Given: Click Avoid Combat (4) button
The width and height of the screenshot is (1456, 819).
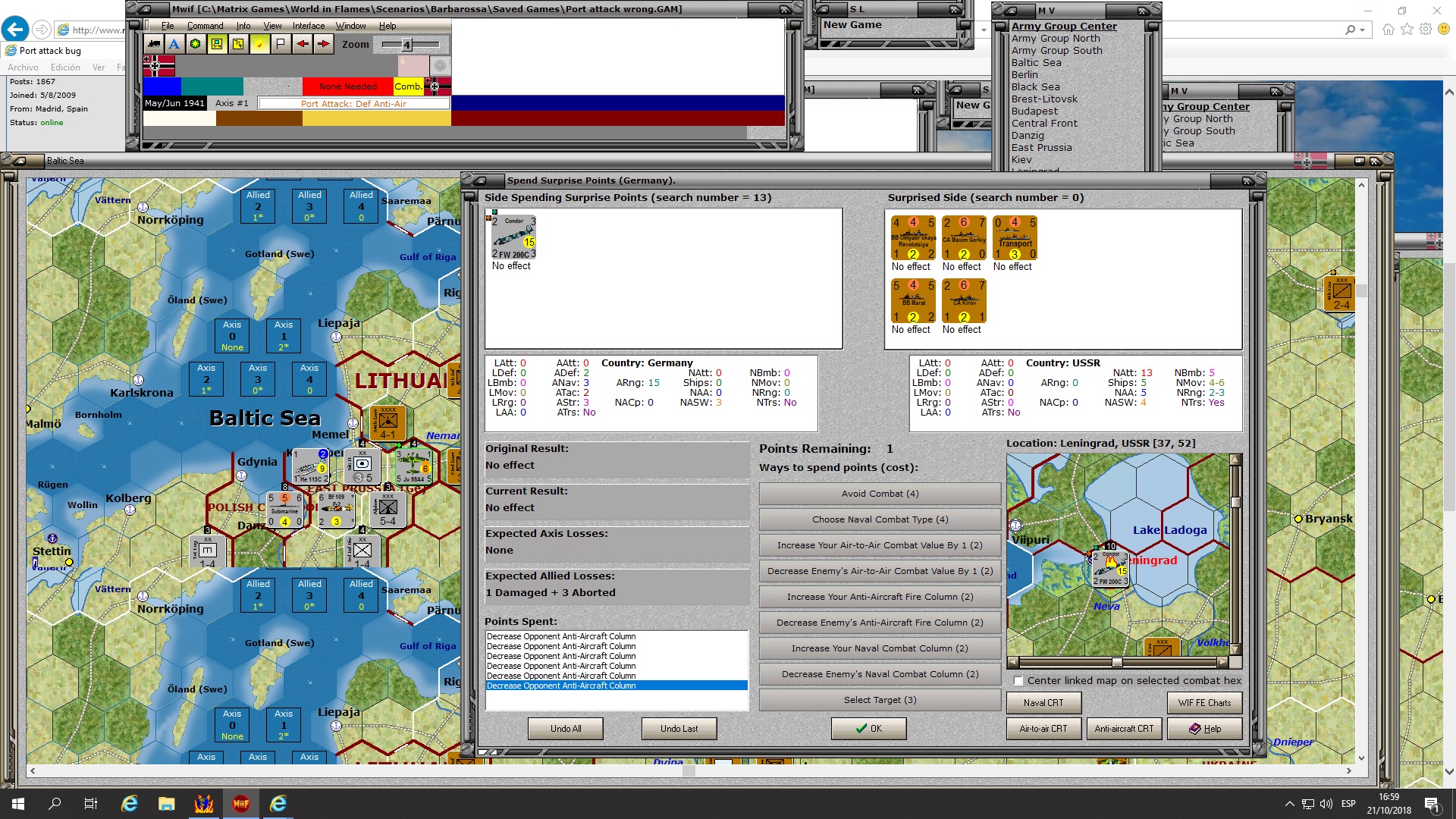Looking at the screenshot, I should coord(880,494).
